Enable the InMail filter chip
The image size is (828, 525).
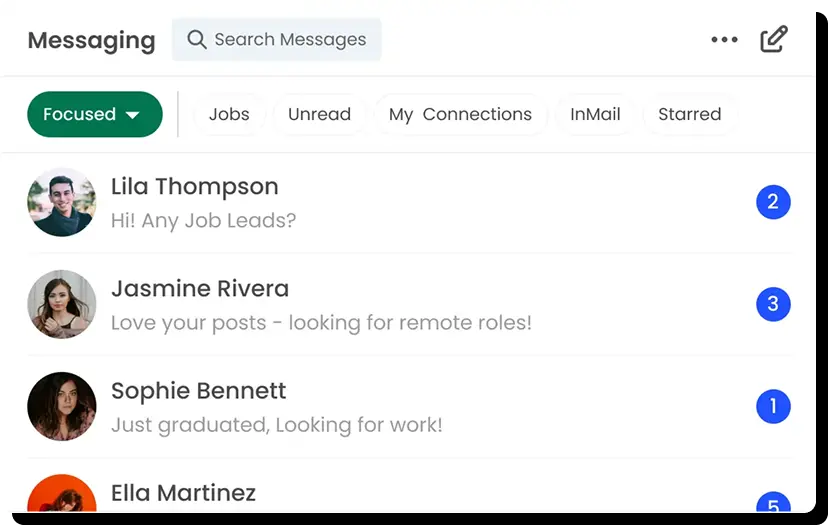(595, 114)
